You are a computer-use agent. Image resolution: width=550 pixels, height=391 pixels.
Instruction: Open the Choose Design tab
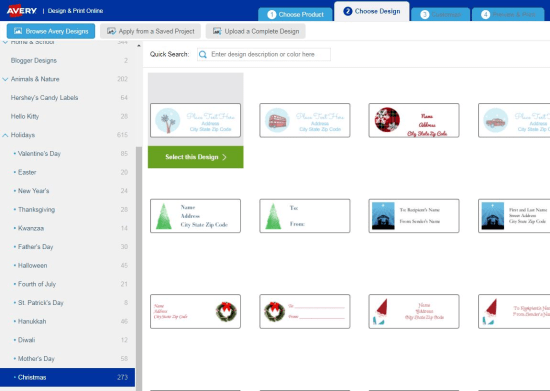pyautogui.click(x=372, y=11)
